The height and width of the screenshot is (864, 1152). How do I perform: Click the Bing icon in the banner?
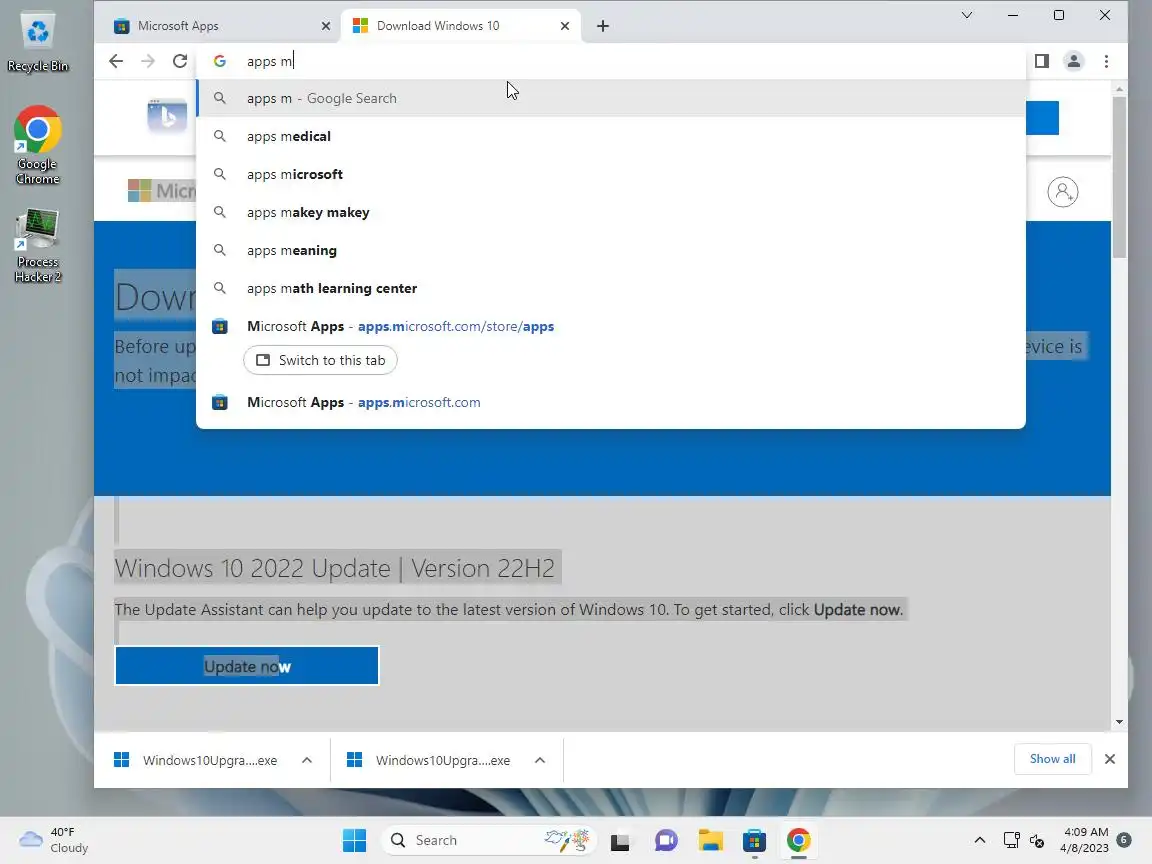(167, 116)
